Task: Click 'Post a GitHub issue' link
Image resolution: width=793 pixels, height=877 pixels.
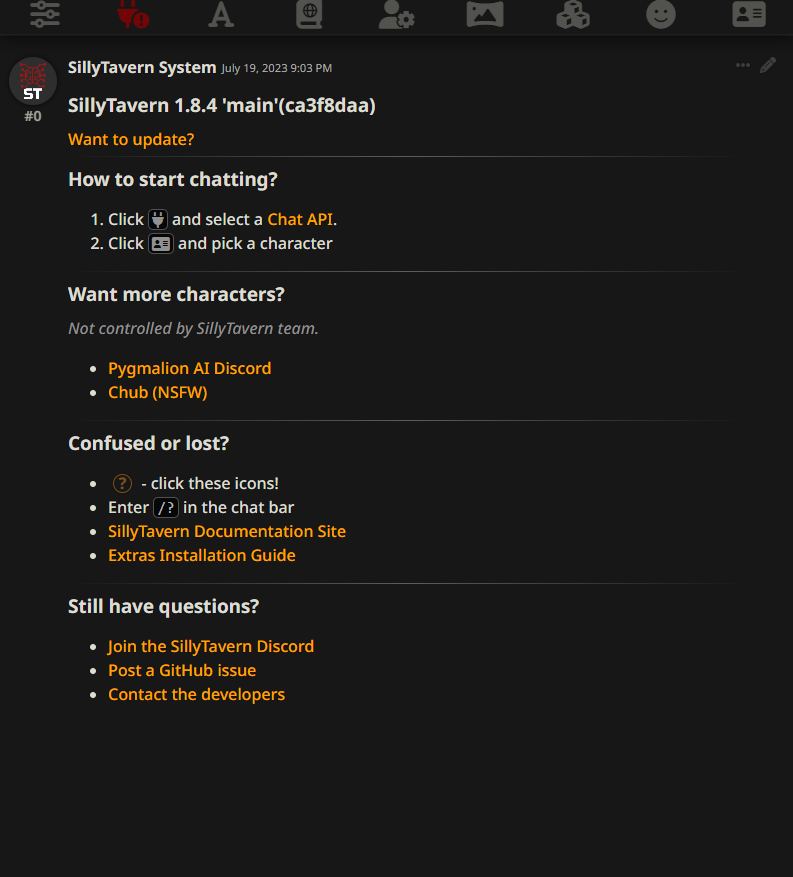Action: (181, 670)
